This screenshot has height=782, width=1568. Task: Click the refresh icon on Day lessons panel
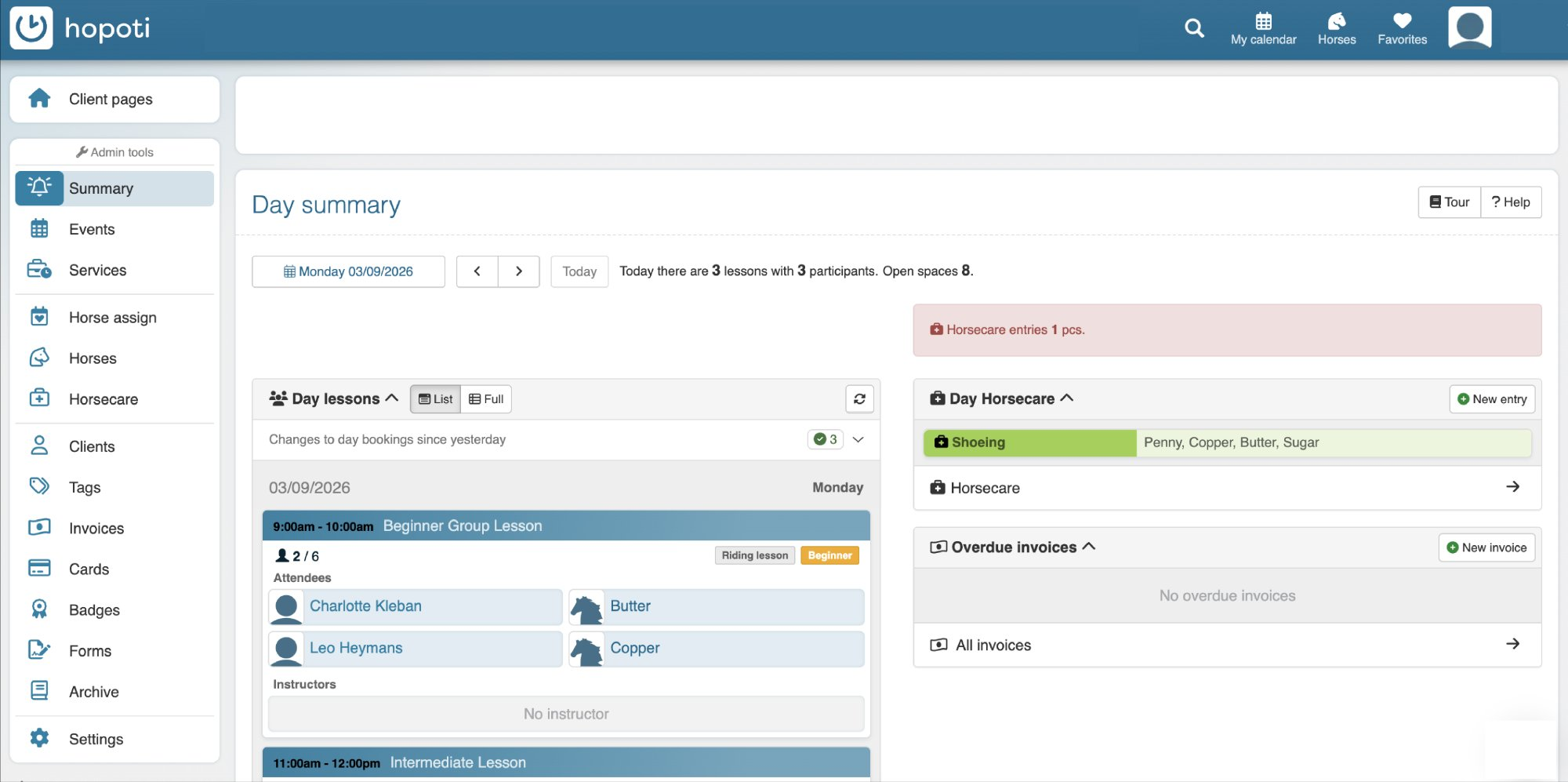[x=859, y=398]
